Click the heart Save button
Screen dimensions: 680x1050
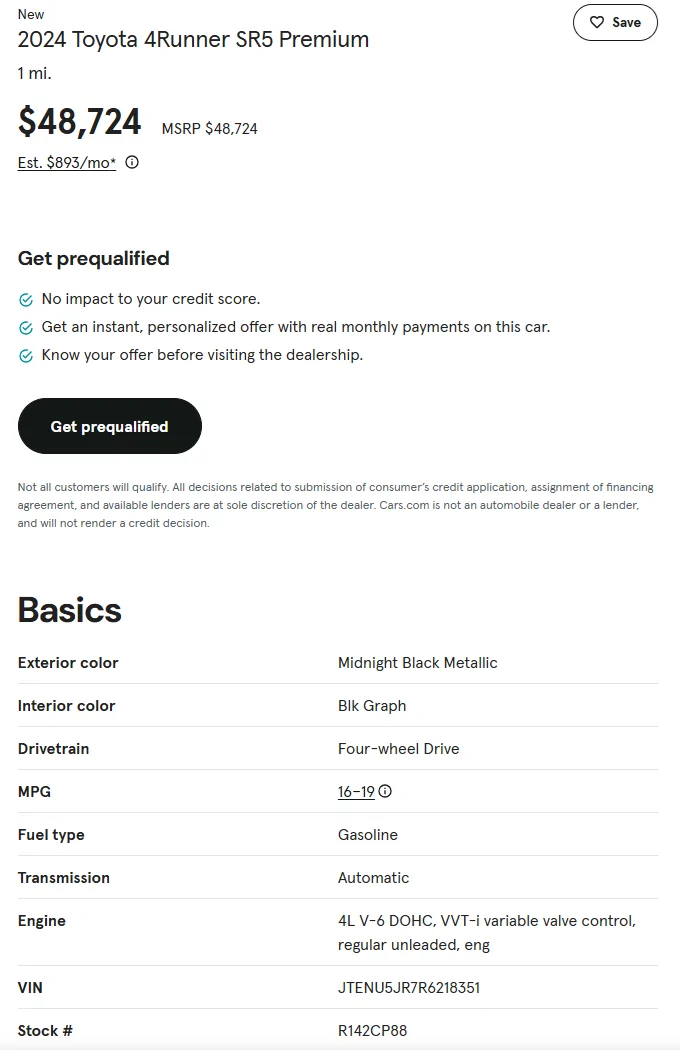tap(615, 23)
